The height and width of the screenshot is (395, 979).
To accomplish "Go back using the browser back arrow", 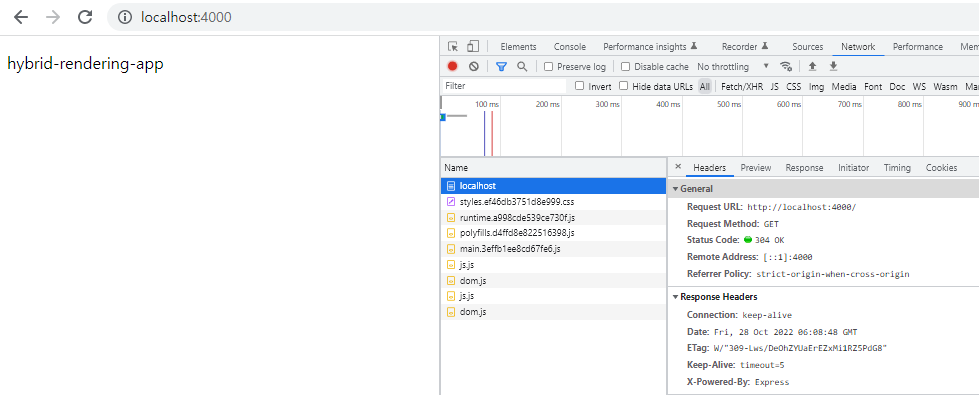I will coord(21,17).
